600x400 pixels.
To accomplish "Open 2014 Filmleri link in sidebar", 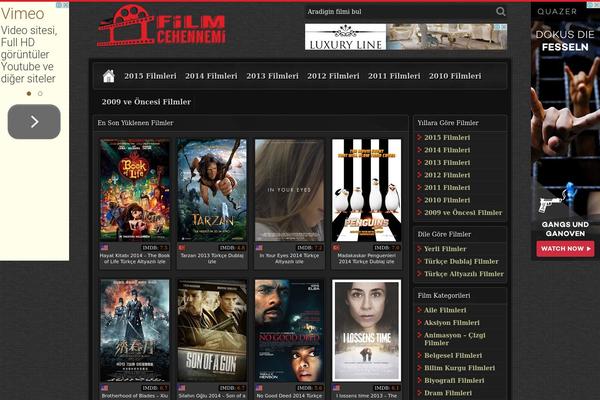I will [x=447, y=150].
